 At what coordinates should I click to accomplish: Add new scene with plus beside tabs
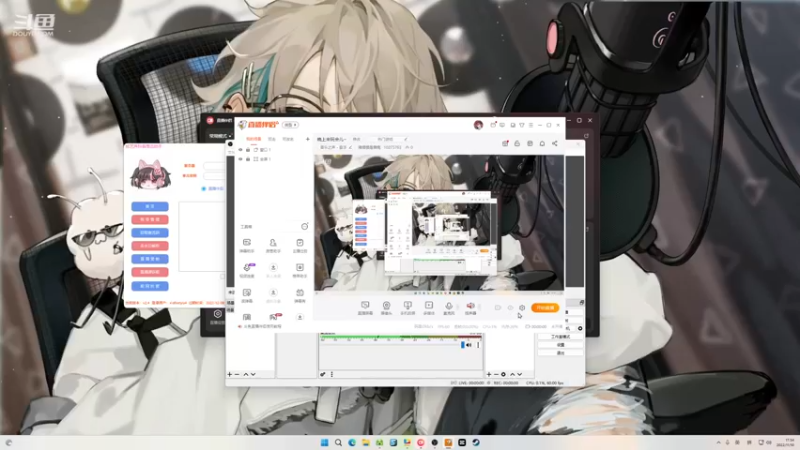pos(308,139)
